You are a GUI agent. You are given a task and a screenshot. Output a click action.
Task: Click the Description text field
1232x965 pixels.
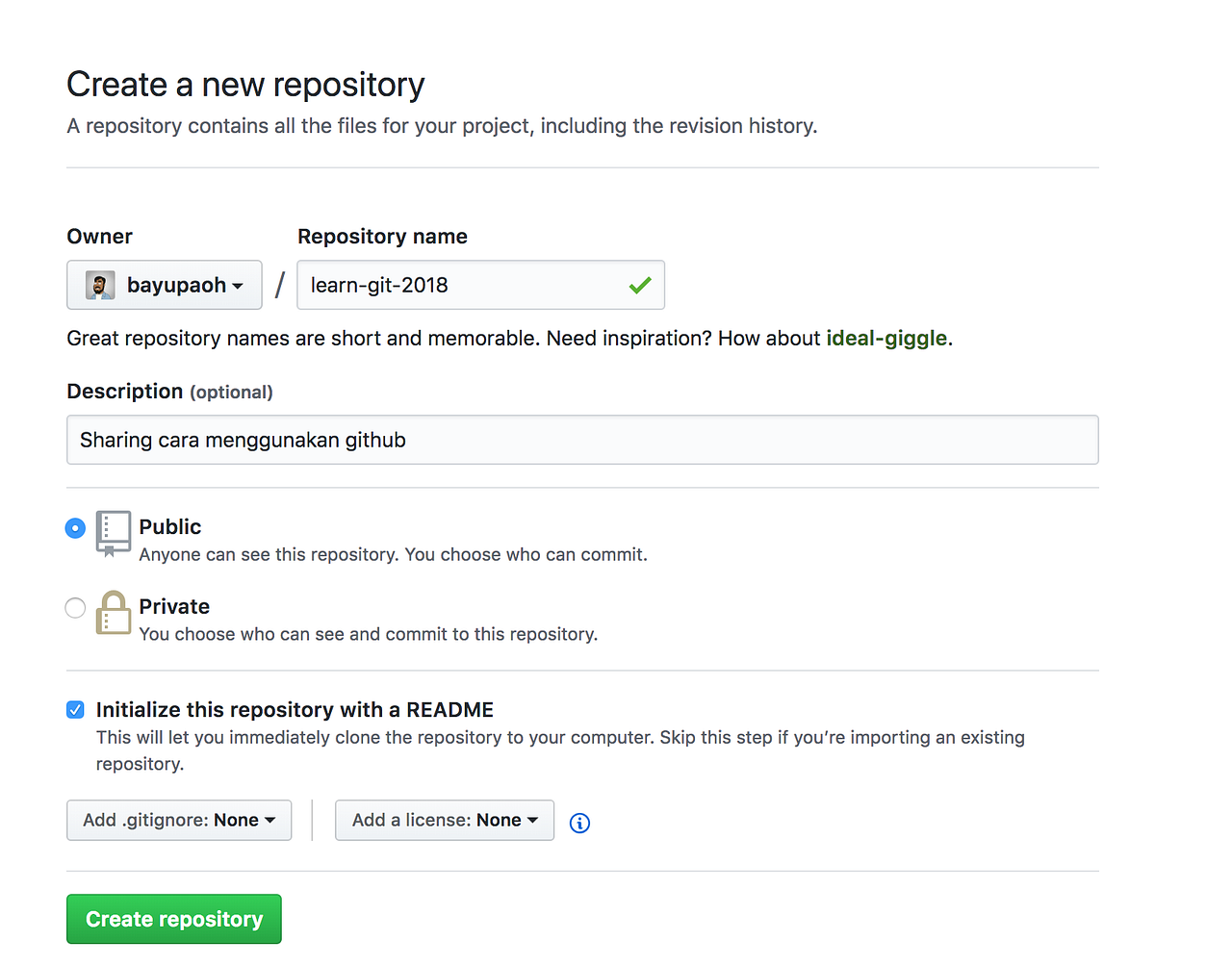(x=582, y=439)
